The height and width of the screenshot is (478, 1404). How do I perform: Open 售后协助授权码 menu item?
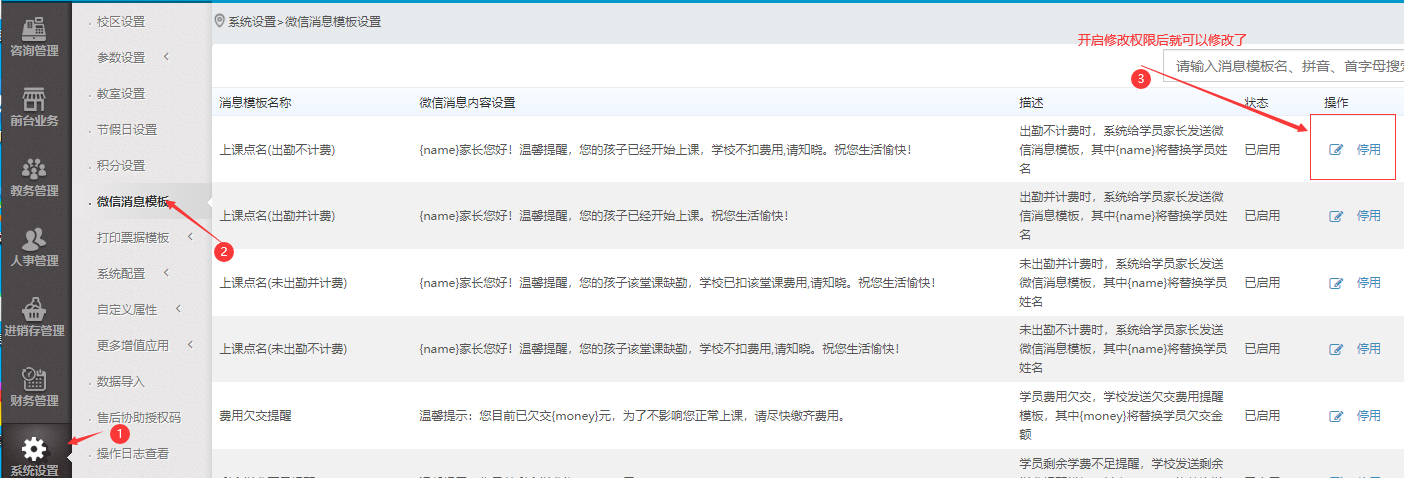[x=139, y=417]
